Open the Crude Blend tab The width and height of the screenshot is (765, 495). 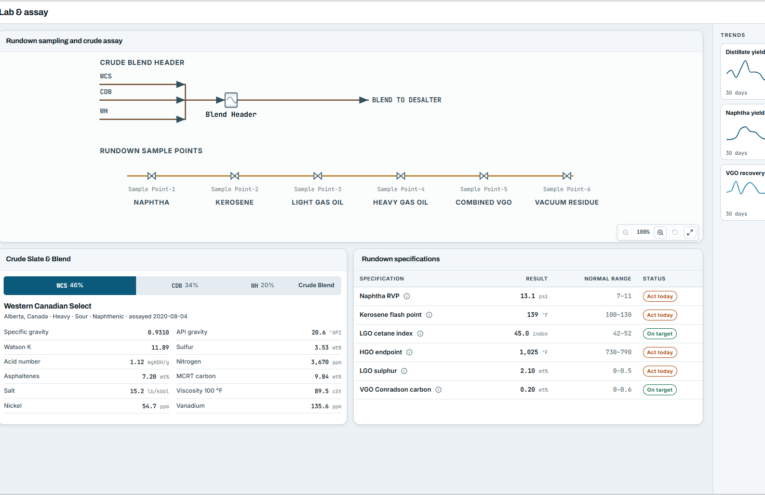pyautogui.click(x=316, y=285)
